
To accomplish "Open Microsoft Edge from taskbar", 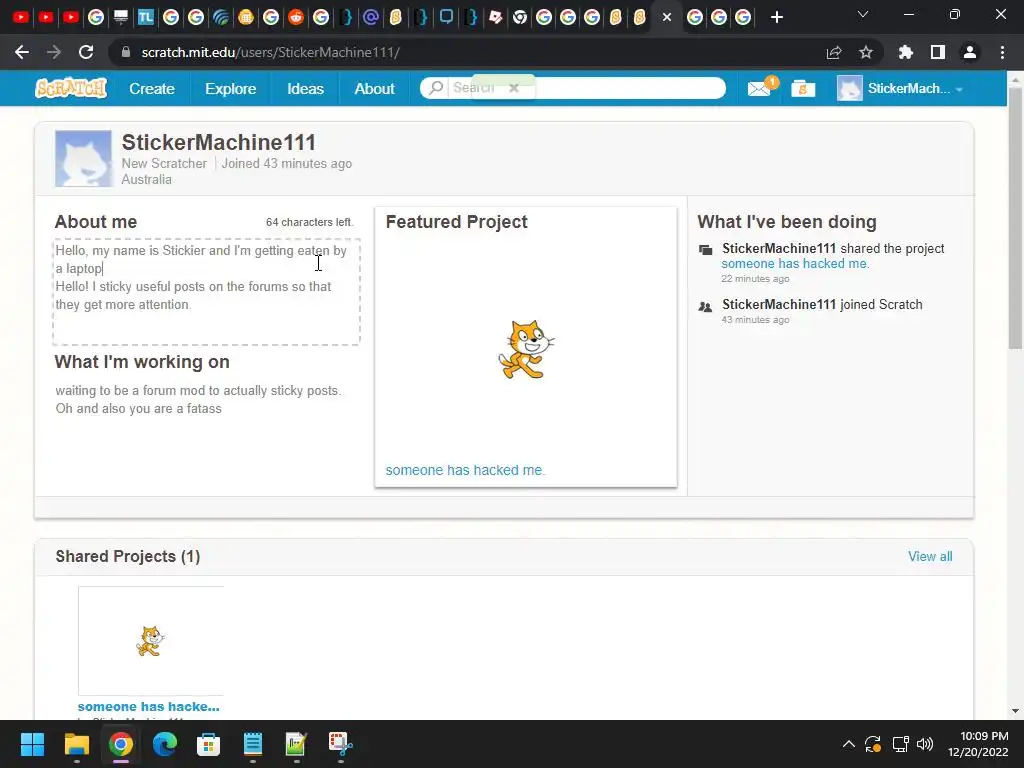I will point(165,744).
